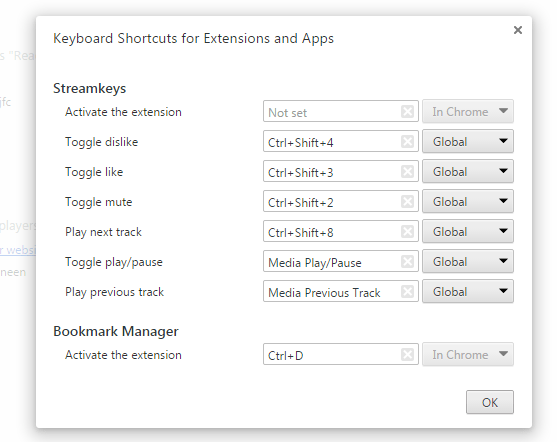557x442 pixels.
Task: Clear the Play next track shortcut
Action: click(x=407, y=231)
